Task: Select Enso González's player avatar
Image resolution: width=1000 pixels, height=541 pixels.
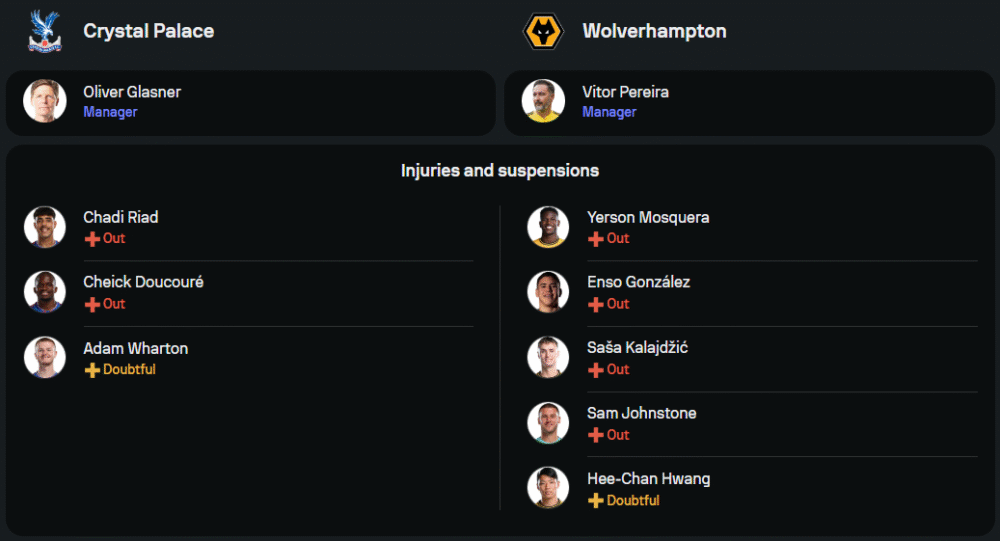Action: pos(548,292)
